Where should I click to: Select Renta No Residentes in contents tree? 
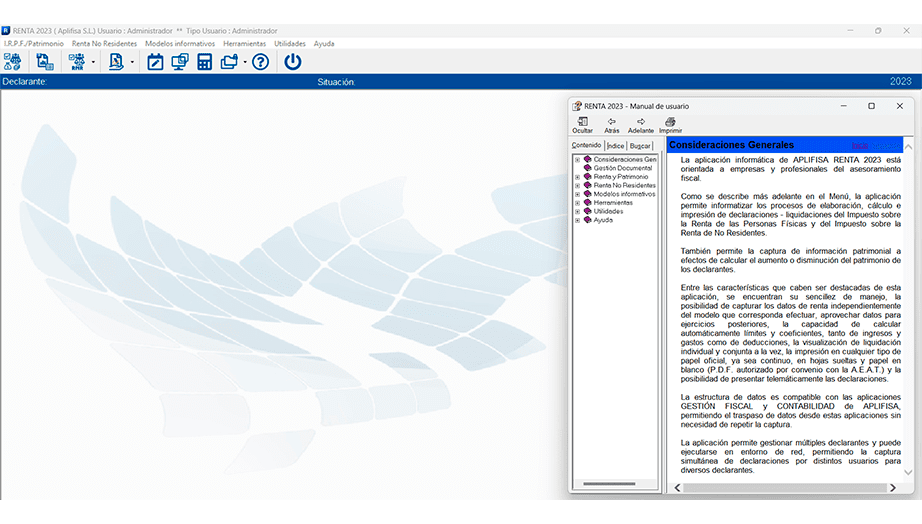tap(624, 185)
